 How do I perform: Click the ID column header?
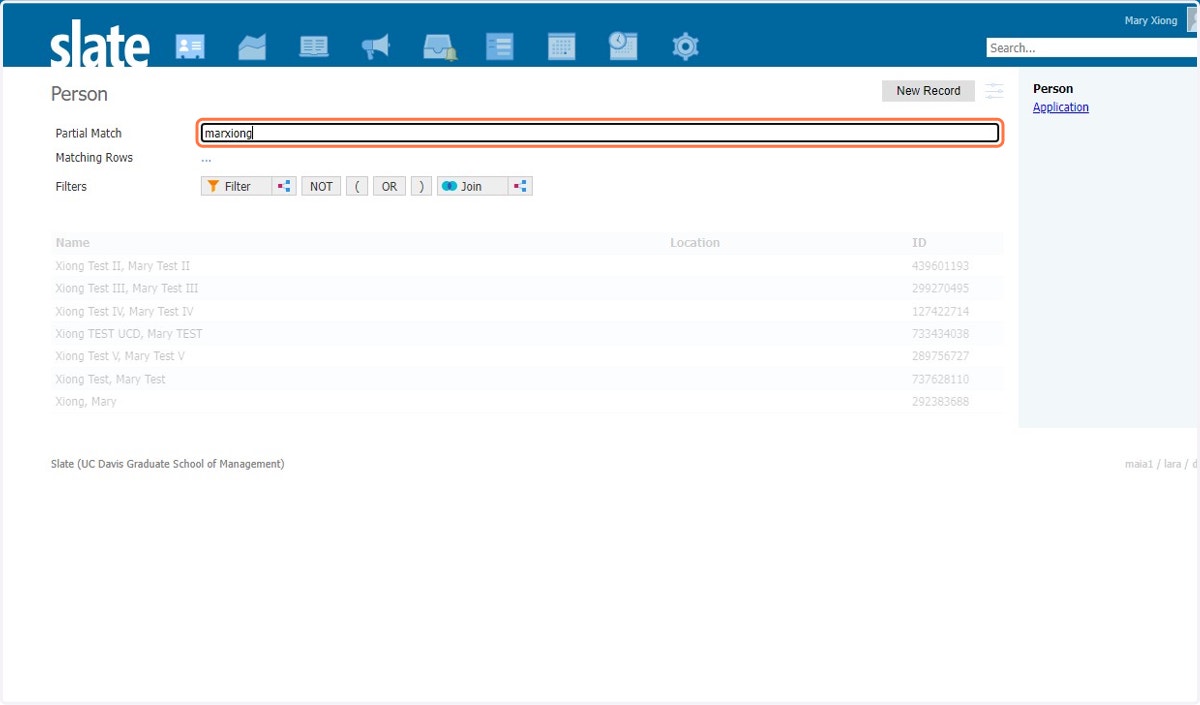(919, 243)
